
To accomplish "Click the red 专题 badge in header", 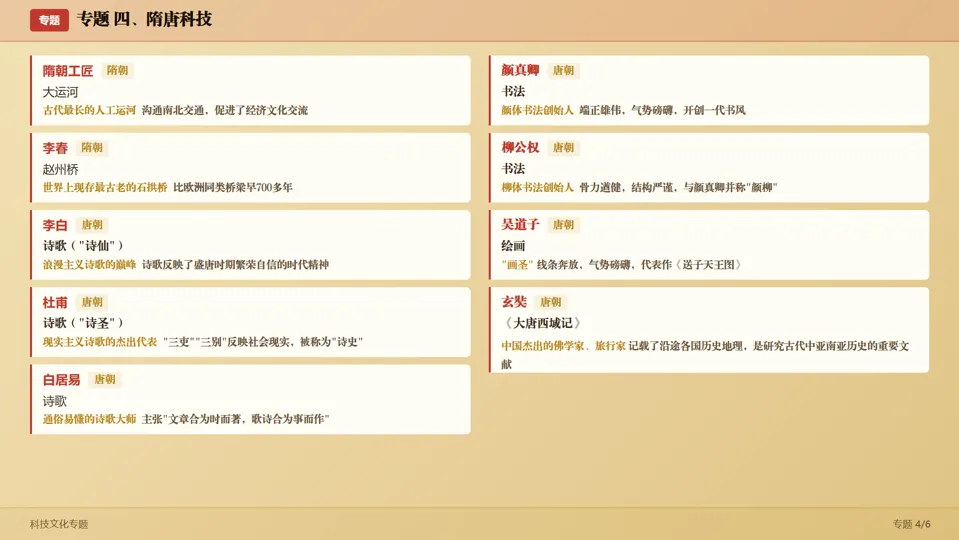I will click(49, 20).
